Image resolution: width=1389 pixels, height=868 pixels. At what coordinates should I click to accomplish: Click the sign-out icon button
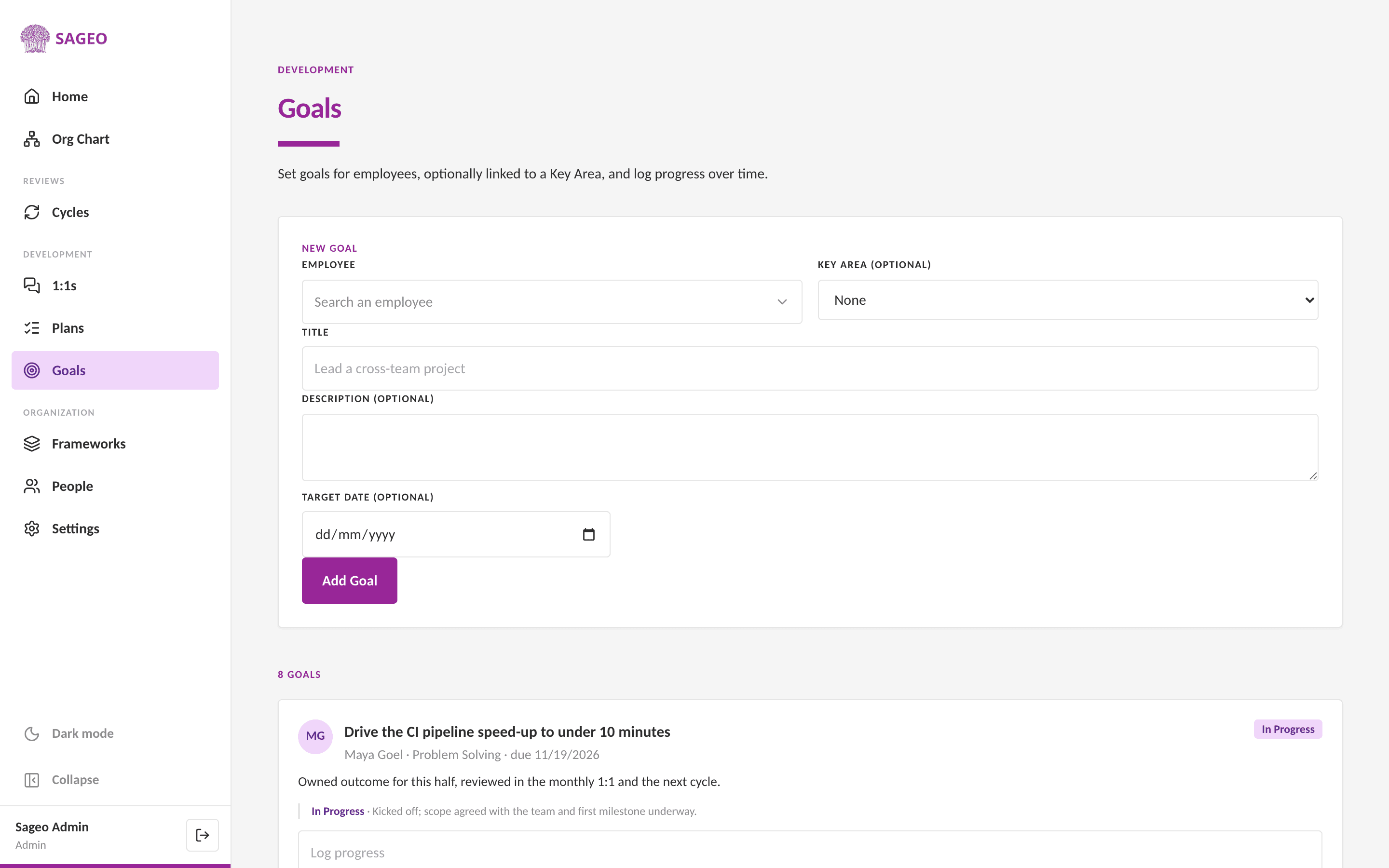coord(203,835)
